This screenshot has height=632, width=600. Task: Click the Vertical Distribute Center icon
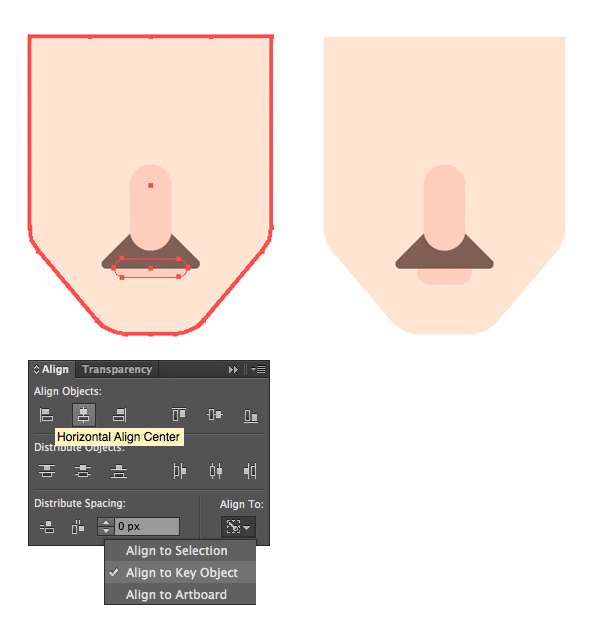pyautogui.click(x=83, y=471)
